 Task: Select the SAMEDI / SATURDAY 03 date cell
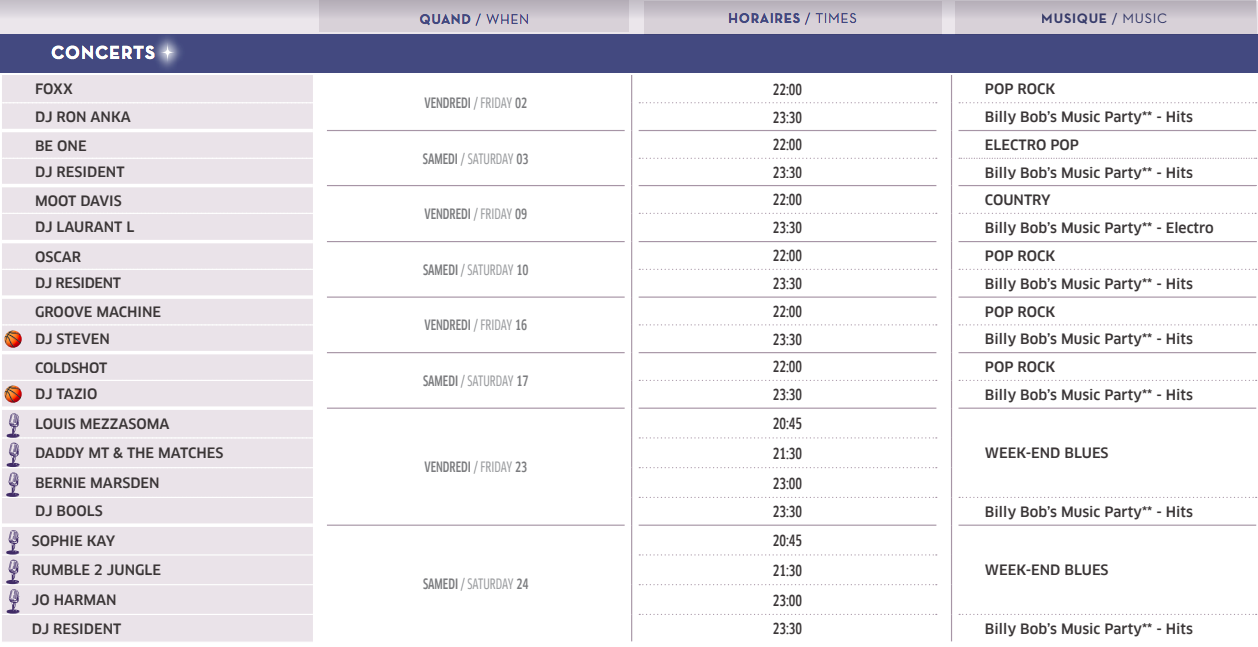(475, 159)
